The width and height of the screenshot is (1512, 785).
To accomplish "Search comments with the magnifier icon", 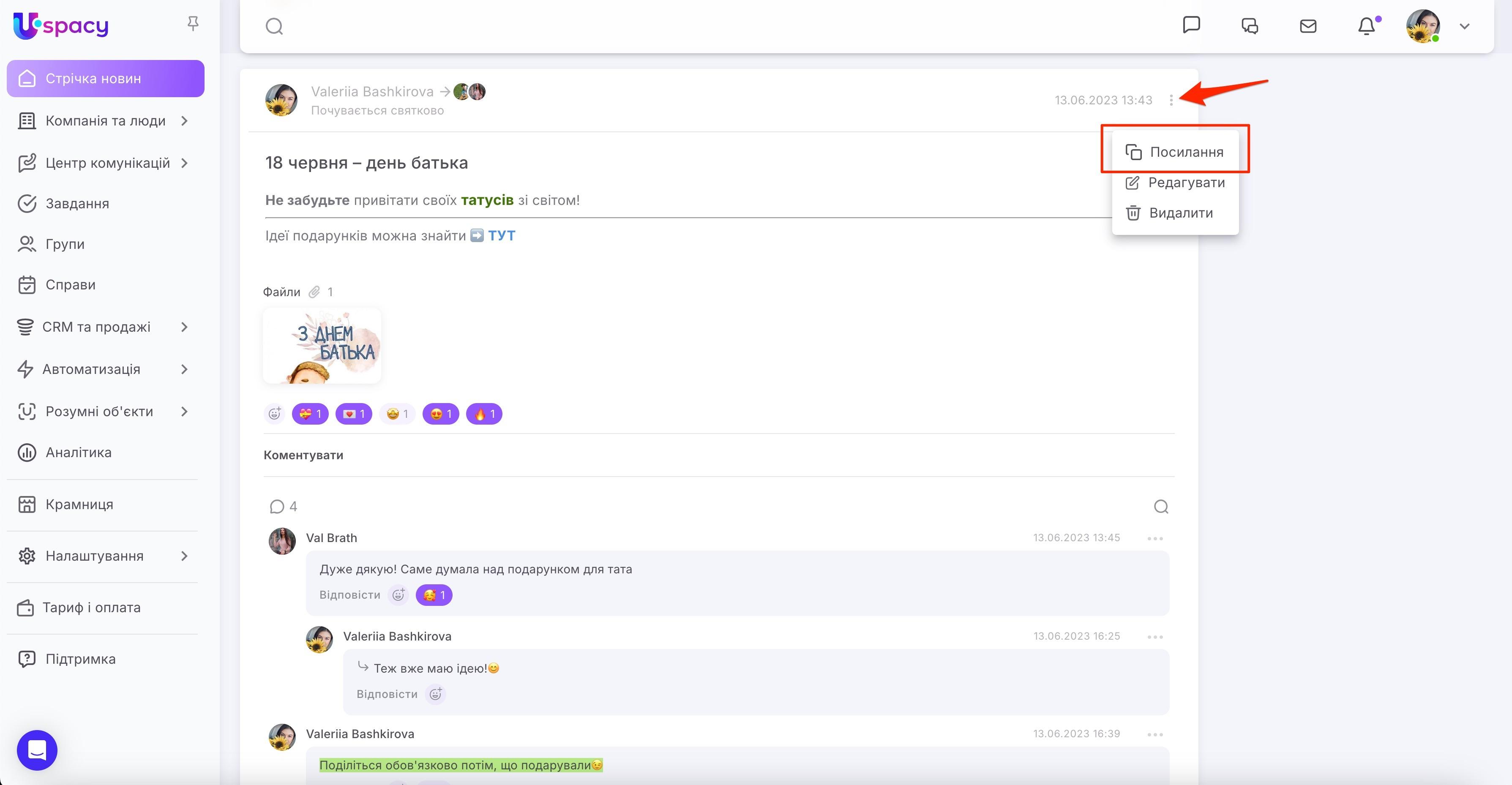I will tap(1160, 506).
